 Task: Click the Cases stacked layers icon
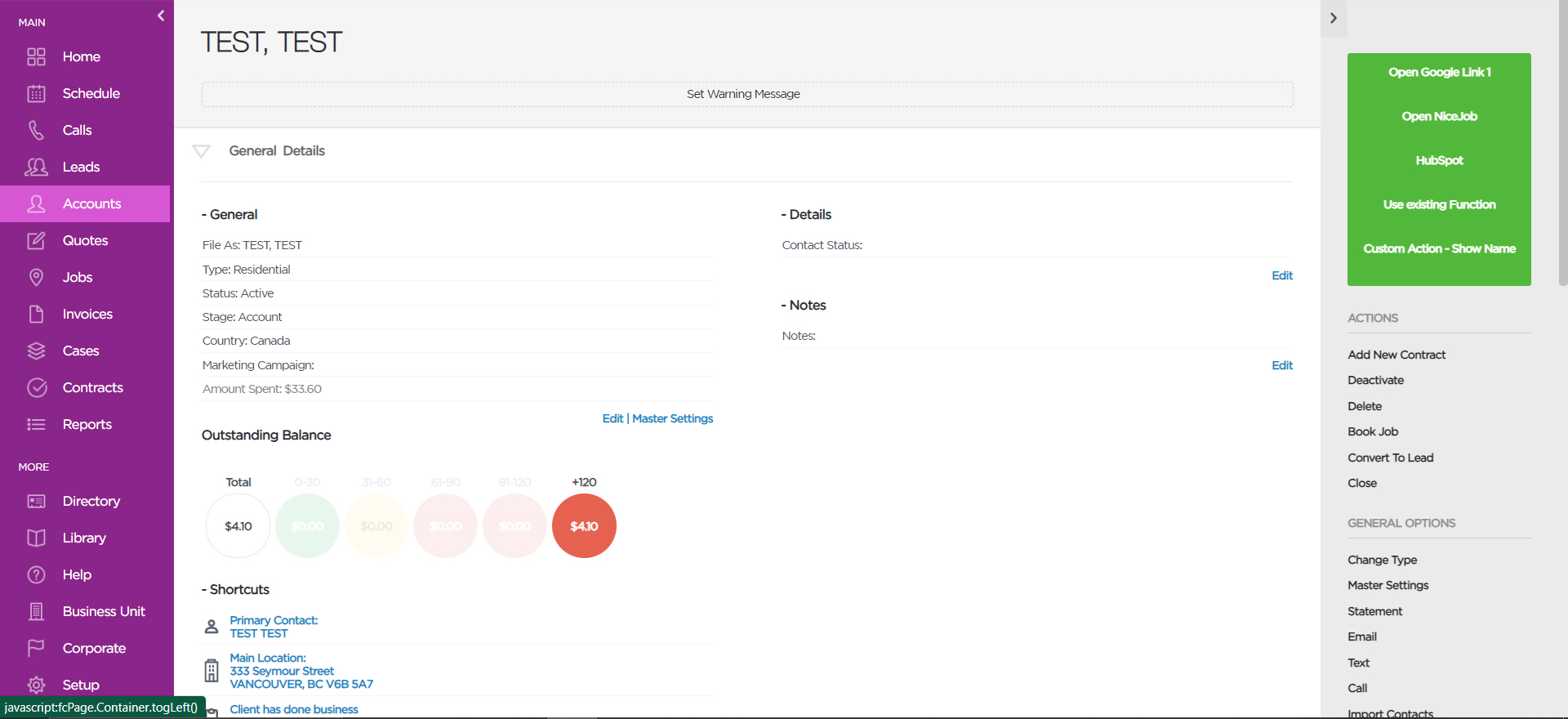click(36, 351)
